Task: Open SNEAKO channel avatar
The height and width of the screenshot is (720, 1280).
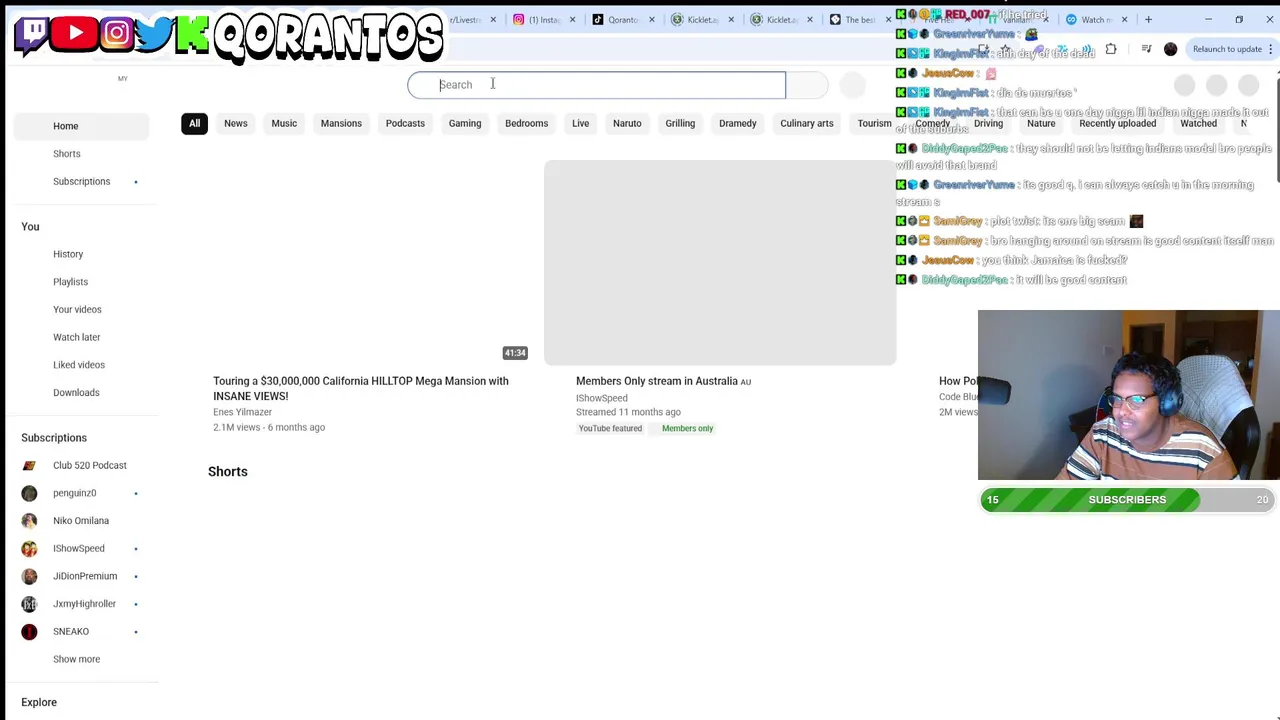Action: [x=29, y=631]
